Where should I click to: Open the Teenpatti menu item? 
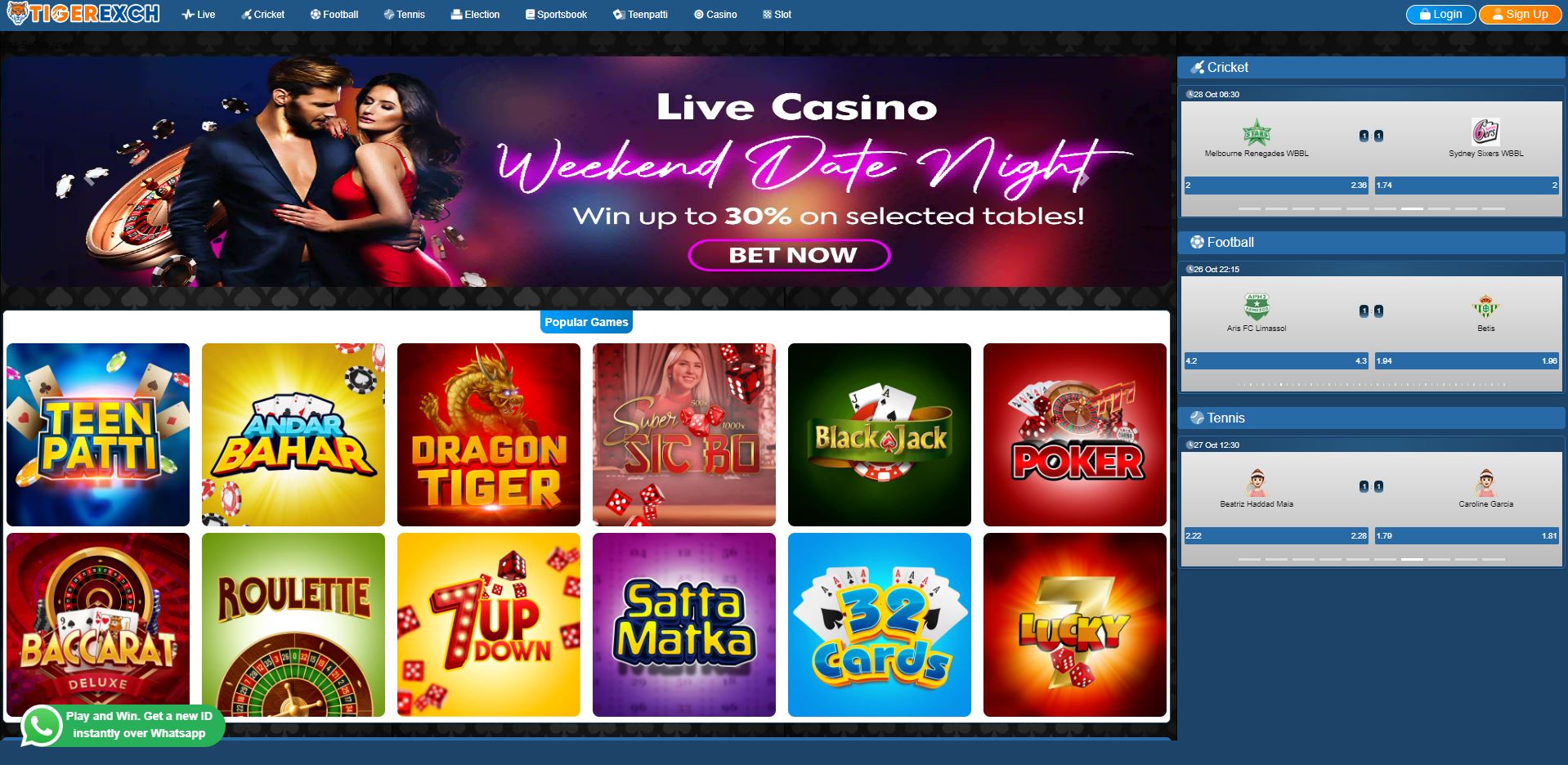tap(640, 15)
